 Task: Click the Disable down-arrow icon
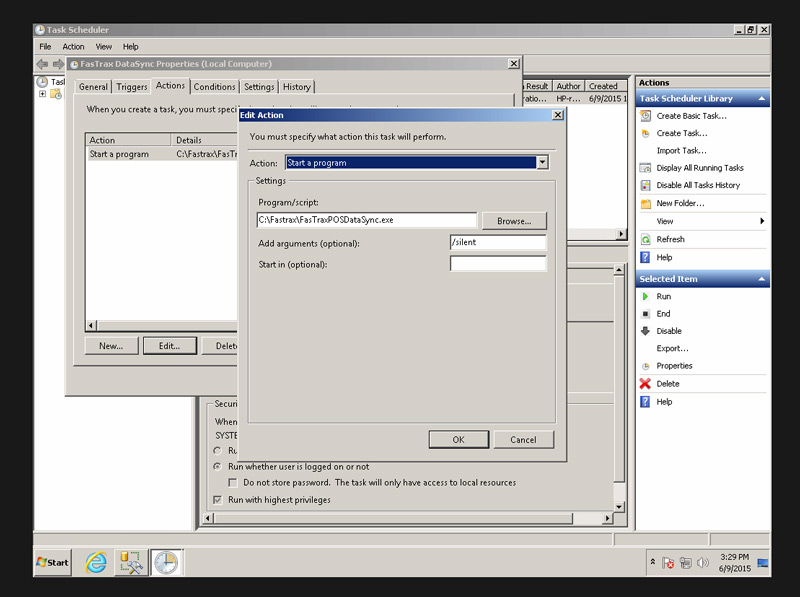645,331
